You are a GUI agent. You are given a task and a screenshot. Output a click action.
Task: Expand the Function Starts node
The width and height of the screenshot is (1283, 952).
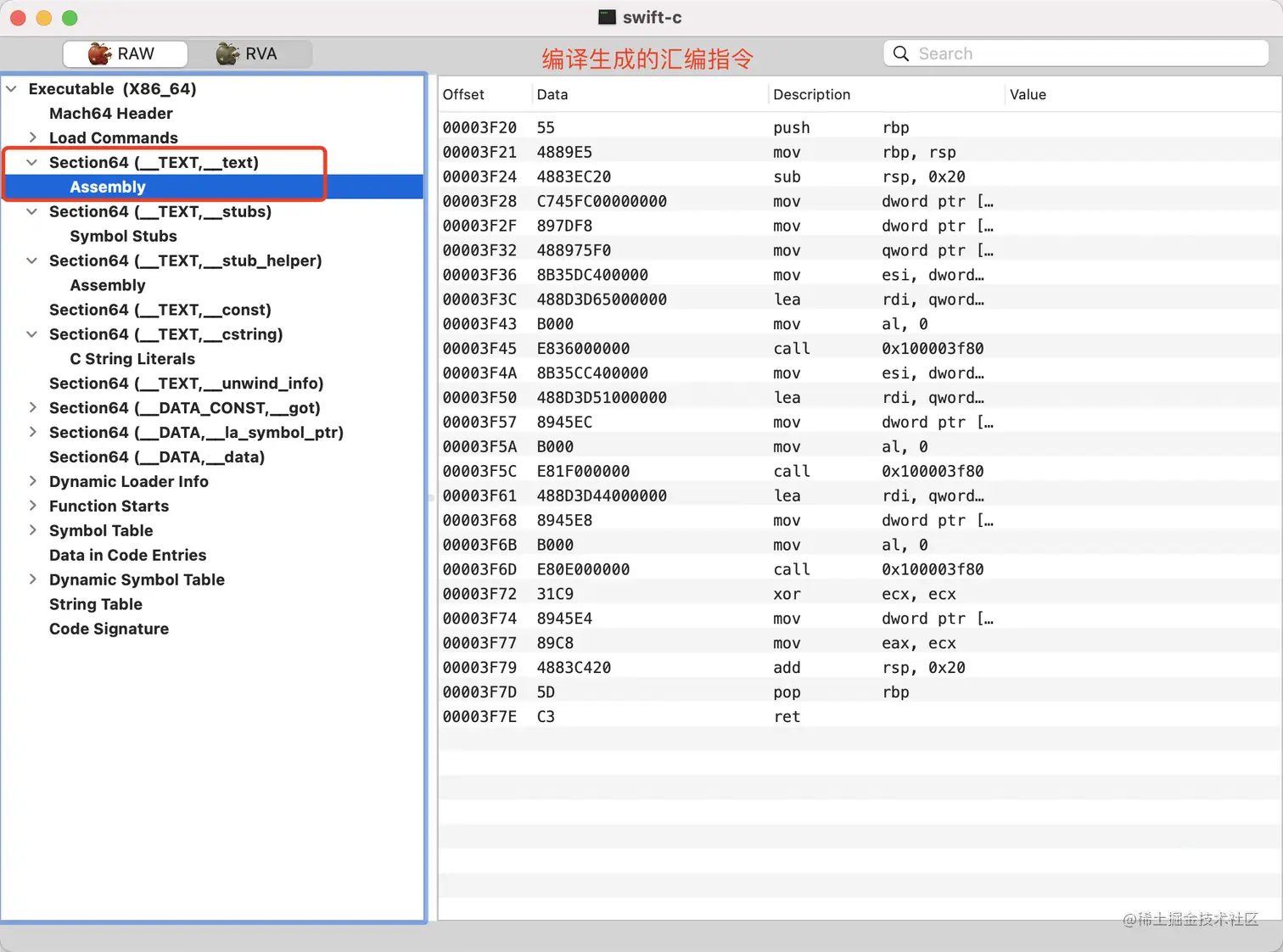(32, 506)
